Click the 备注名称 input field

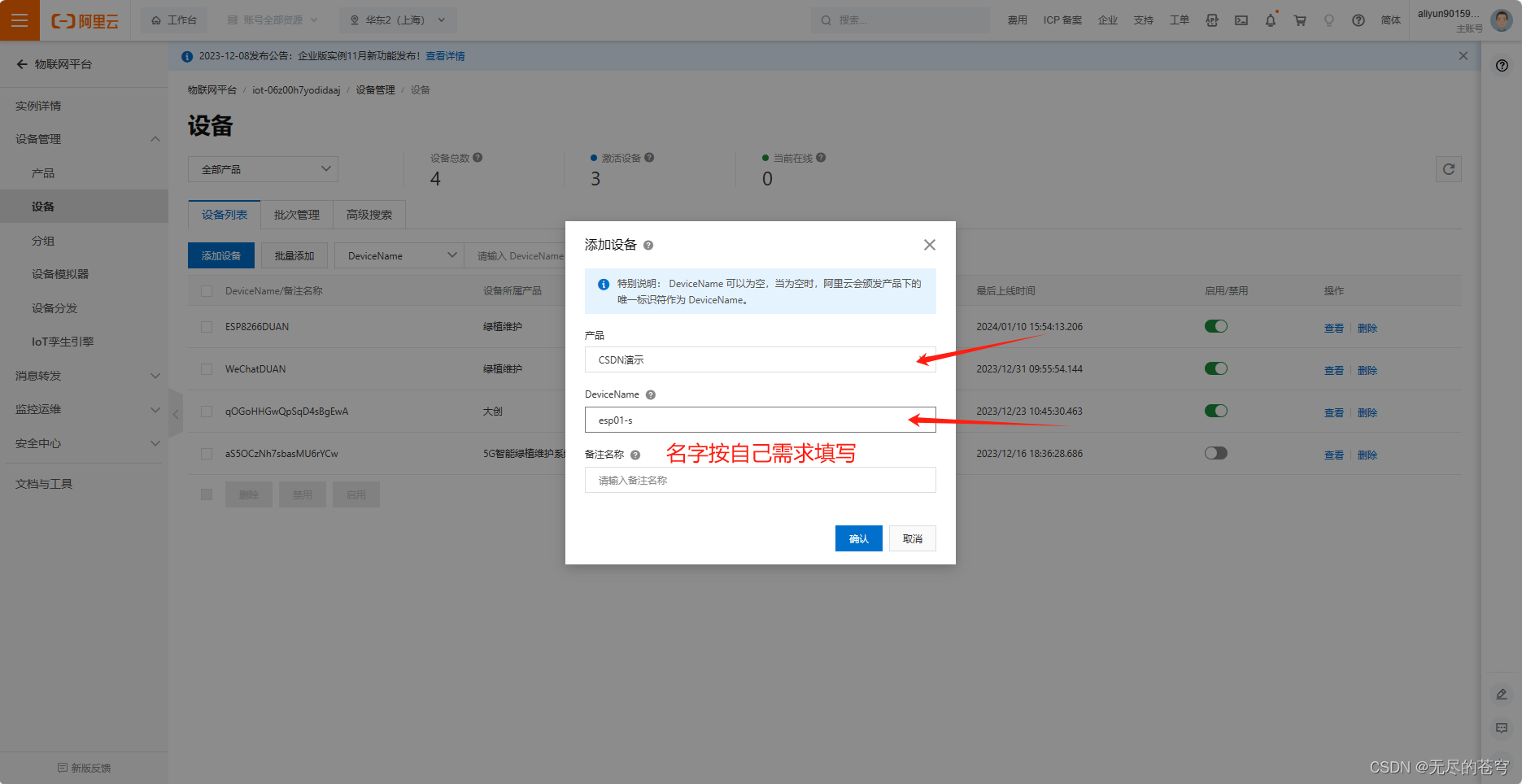(x=760, y=480)
